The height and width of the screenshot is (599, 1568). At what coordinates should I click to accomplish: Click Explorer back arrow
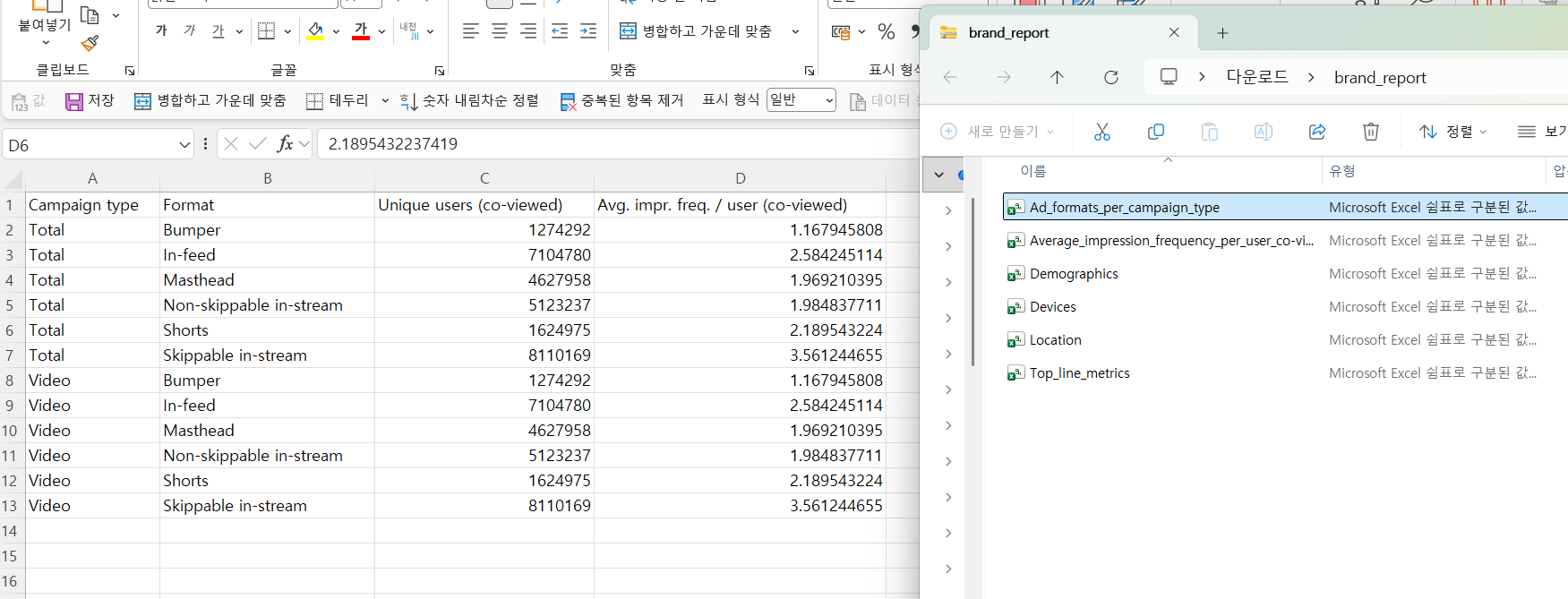pyautogui.click(x=950, y=77)
